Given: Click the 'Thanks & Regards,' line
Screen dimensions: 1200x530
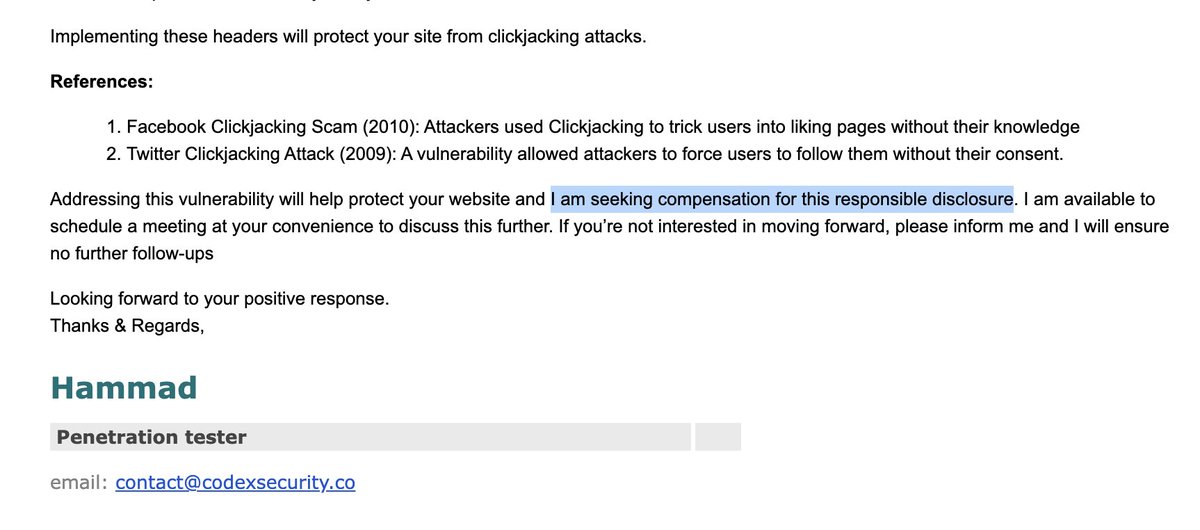Looking at the screenshot, I should tap(127, 325).
